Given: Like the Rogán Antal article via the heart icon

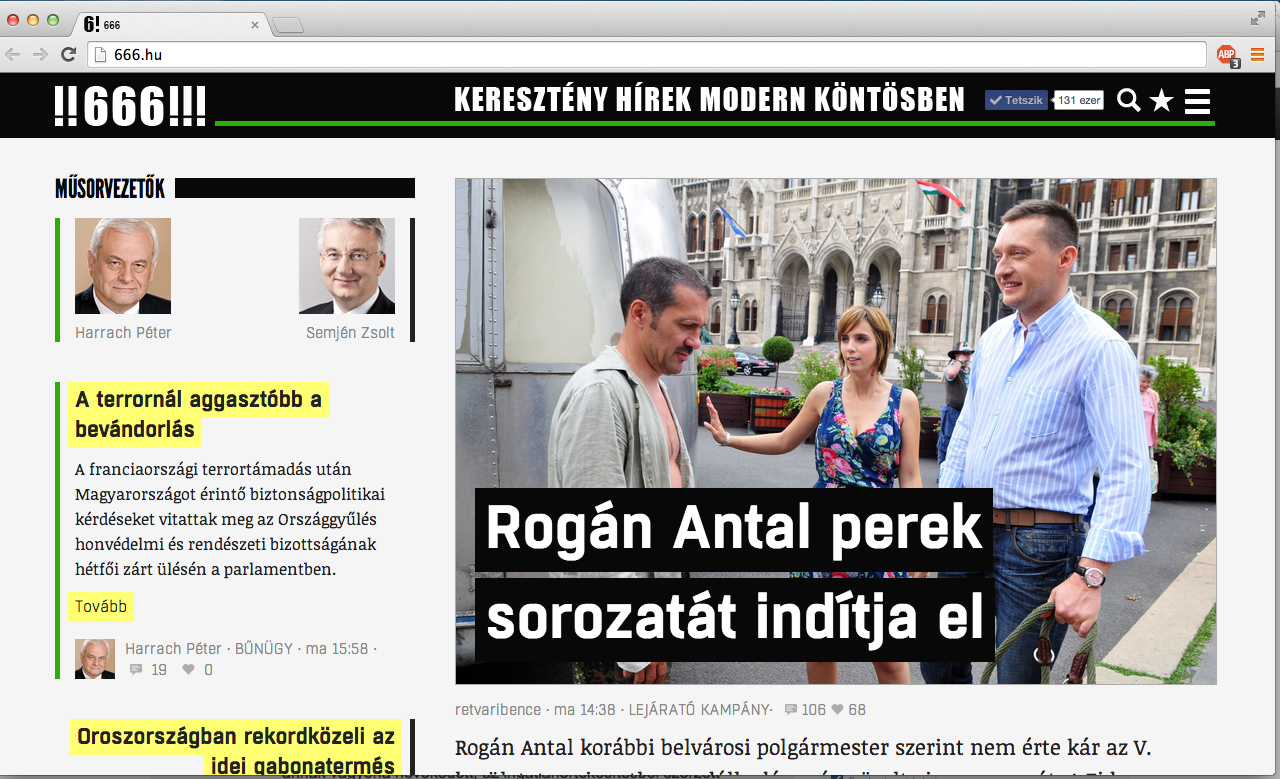Looking at the screenshot, I should coord(836,709).
